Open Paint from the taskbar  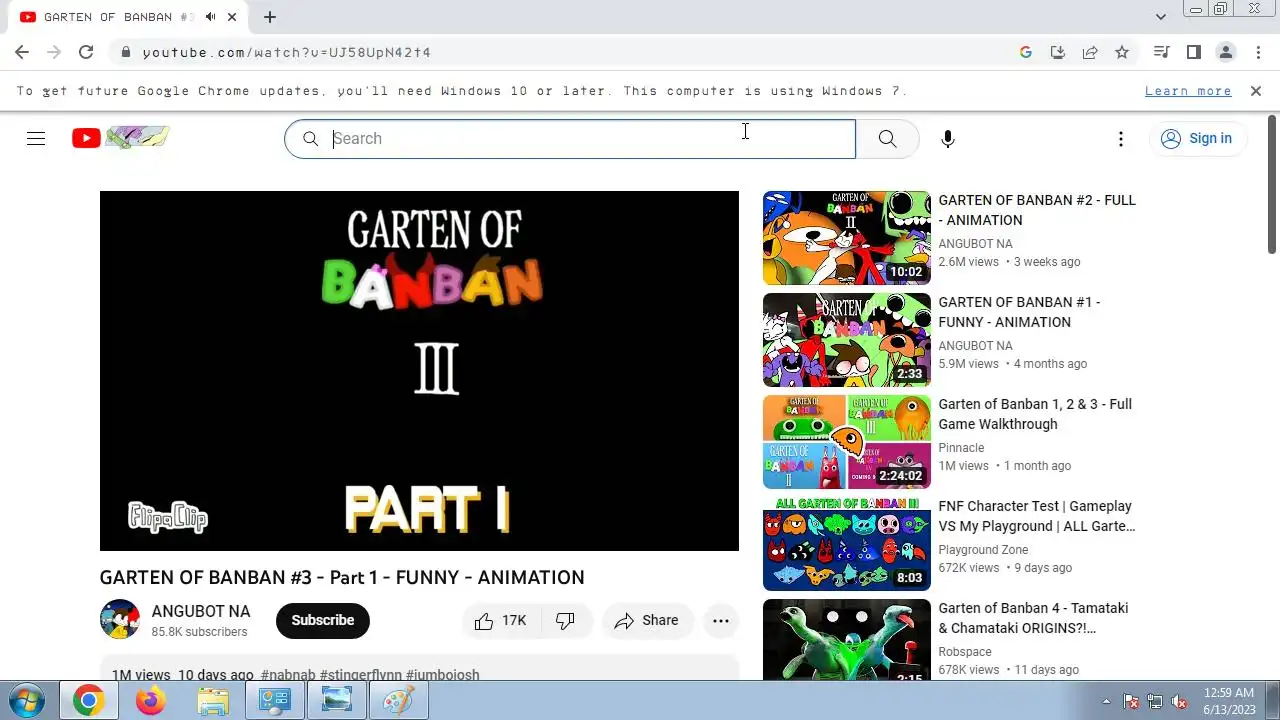click(399, 702)
